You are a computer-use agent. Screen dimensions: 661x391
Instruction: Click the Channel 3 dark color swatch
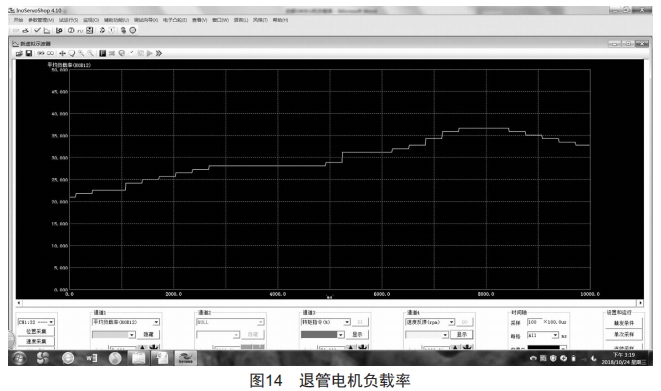[319, 335]
